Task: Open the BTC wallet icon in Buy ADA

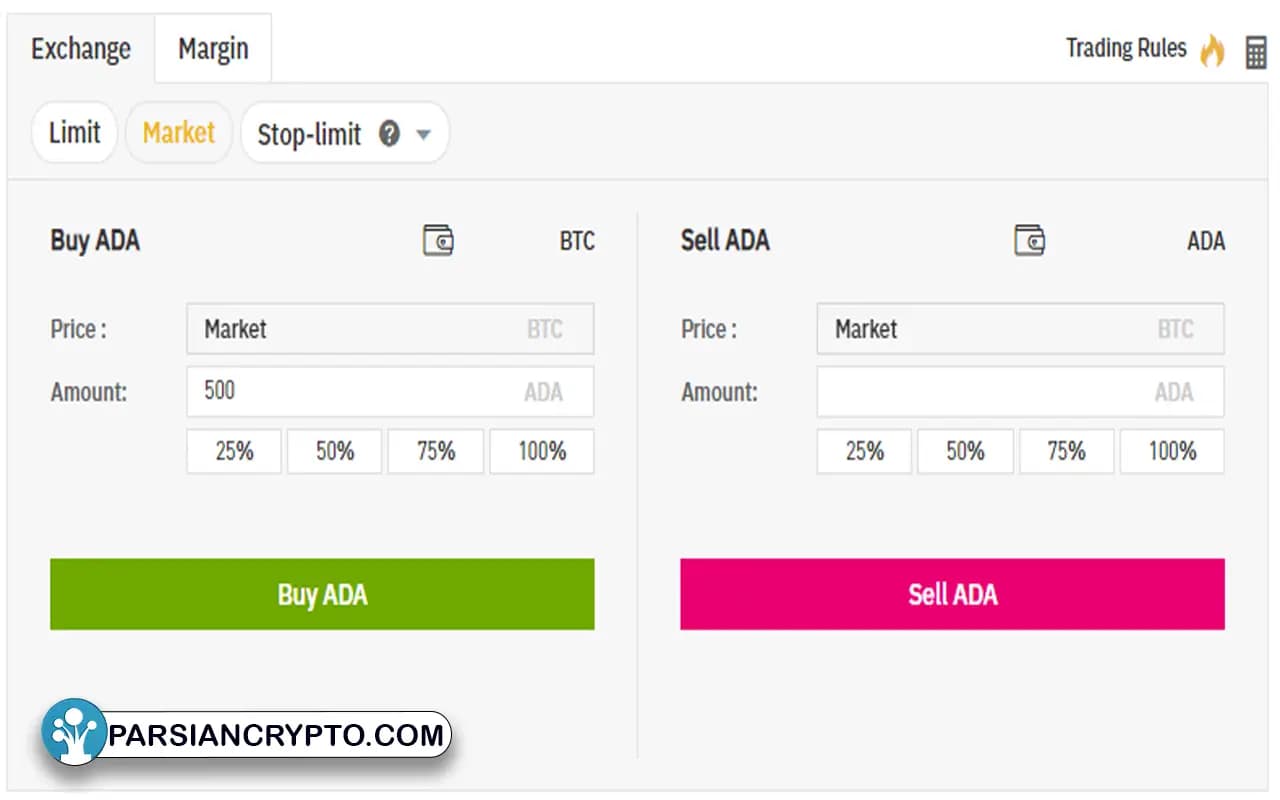Action: click(438, 240)
